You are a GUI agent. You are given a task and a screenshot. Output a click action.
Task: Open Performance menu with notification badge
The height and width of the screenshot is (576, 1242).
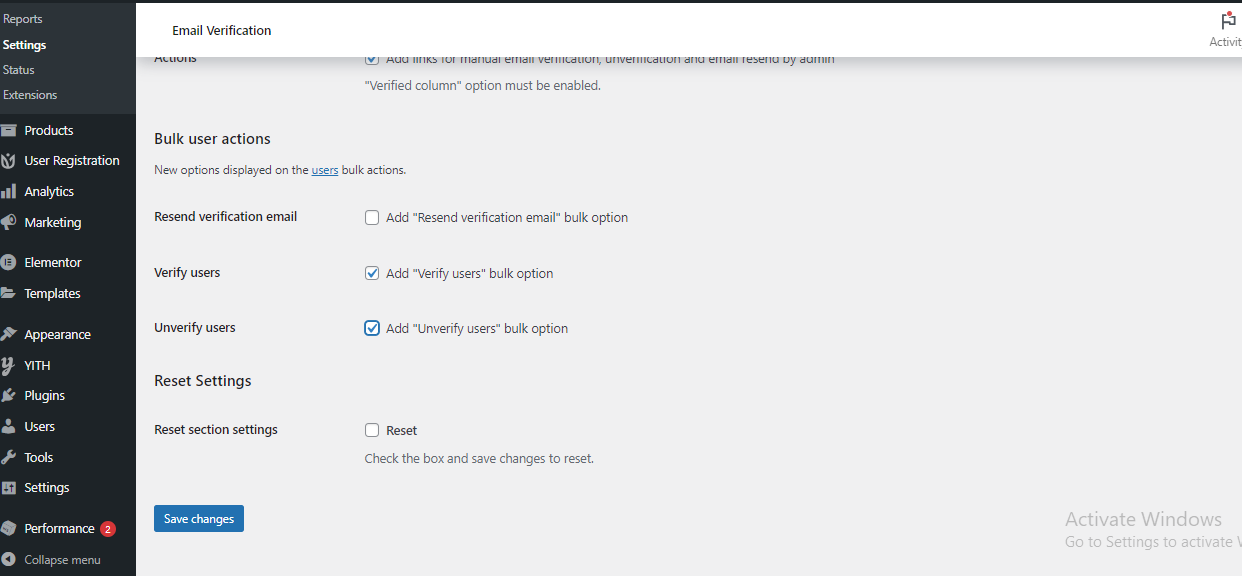tap(60, 528)
